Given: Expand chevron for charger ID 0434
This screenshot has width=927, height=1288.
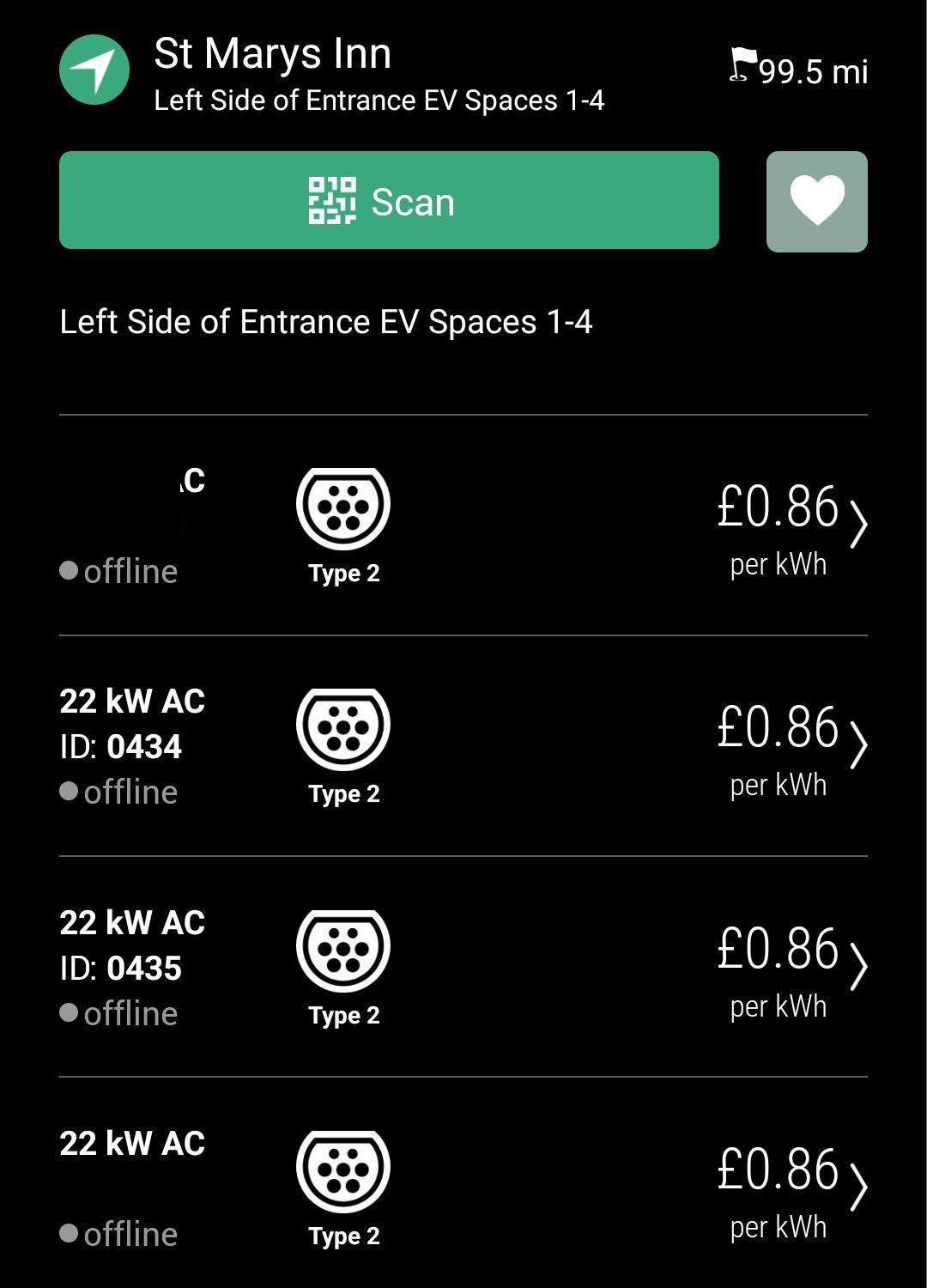Looking at the screenshot, I should coord(857,744).
